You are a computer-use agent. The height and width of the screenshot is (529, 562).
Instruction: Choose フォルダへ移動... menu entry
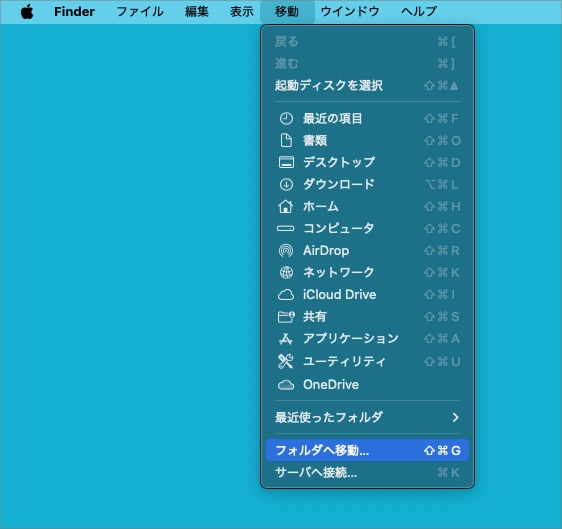click(x=367, y=450)
